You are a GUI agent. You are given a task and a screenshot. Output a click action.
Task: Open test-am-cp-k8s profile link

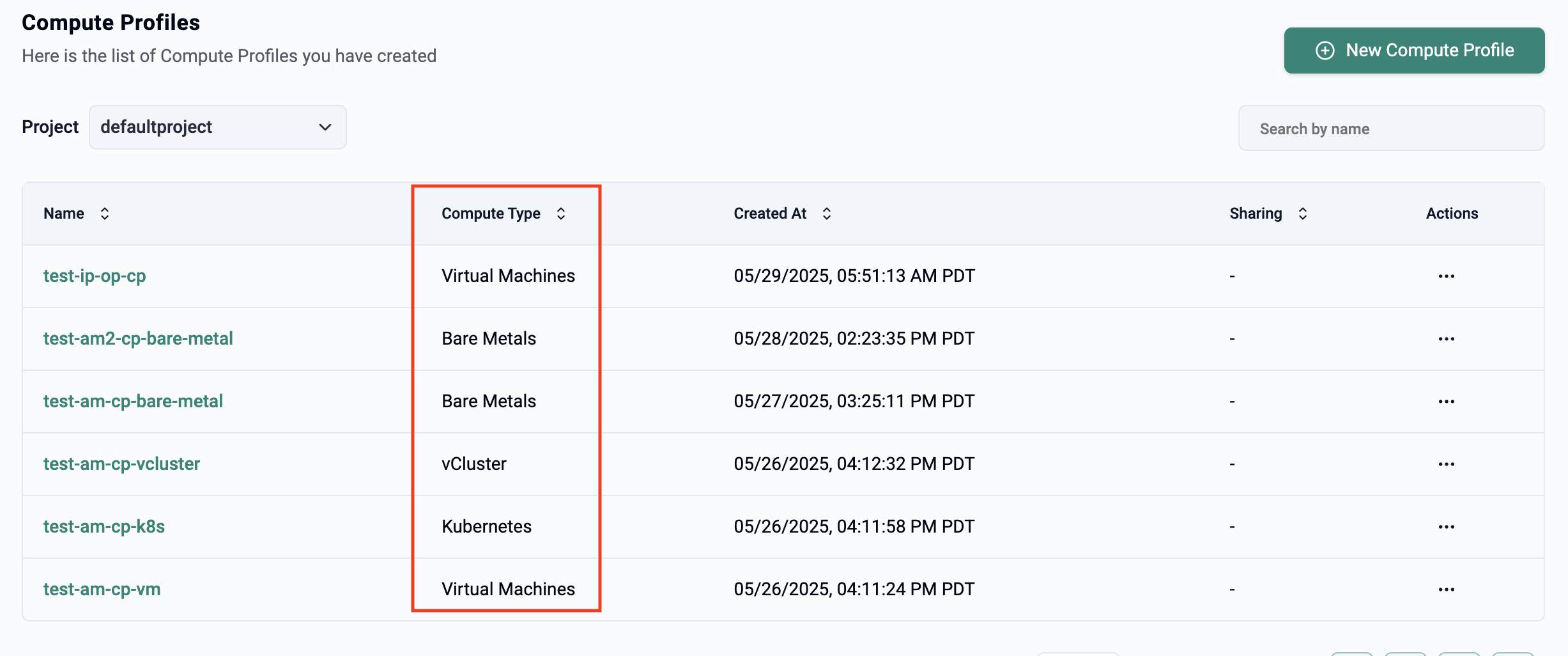pos(104,527)
